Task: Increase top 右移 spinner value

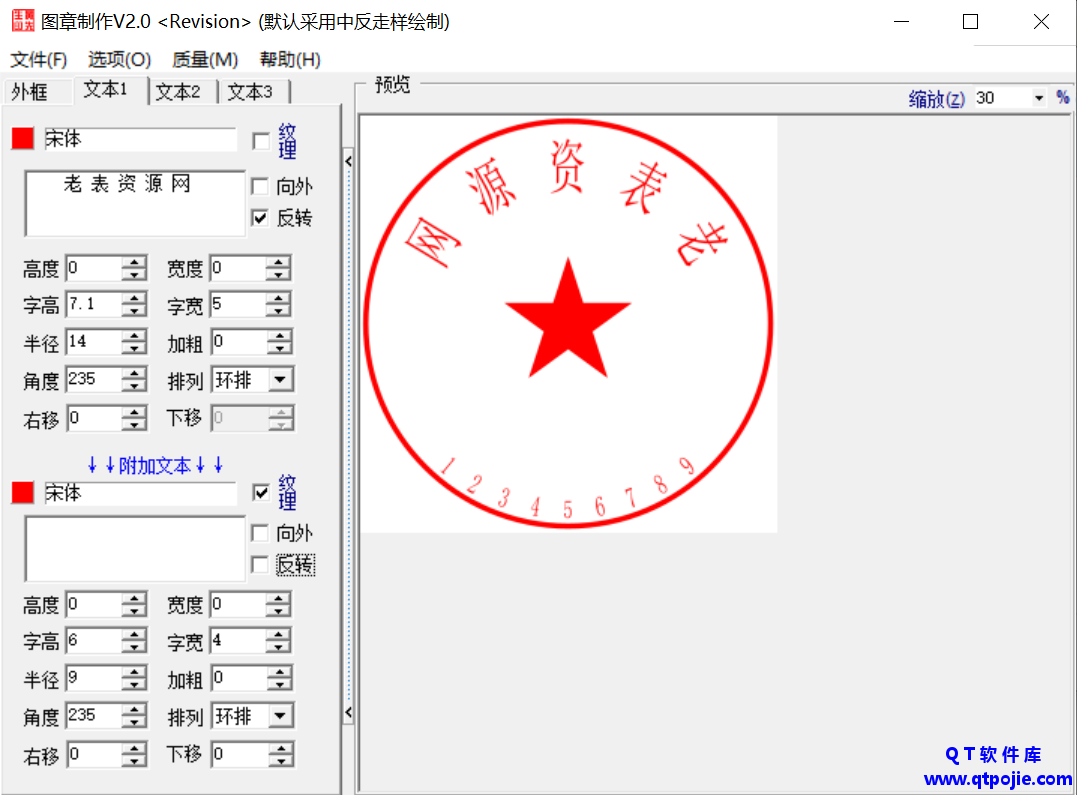Action: point(134,412)
